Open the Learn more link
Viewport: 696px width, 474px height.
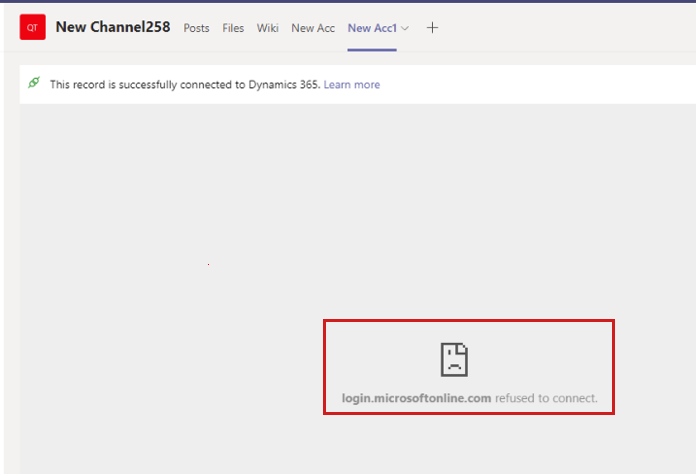tap(352, 84)
